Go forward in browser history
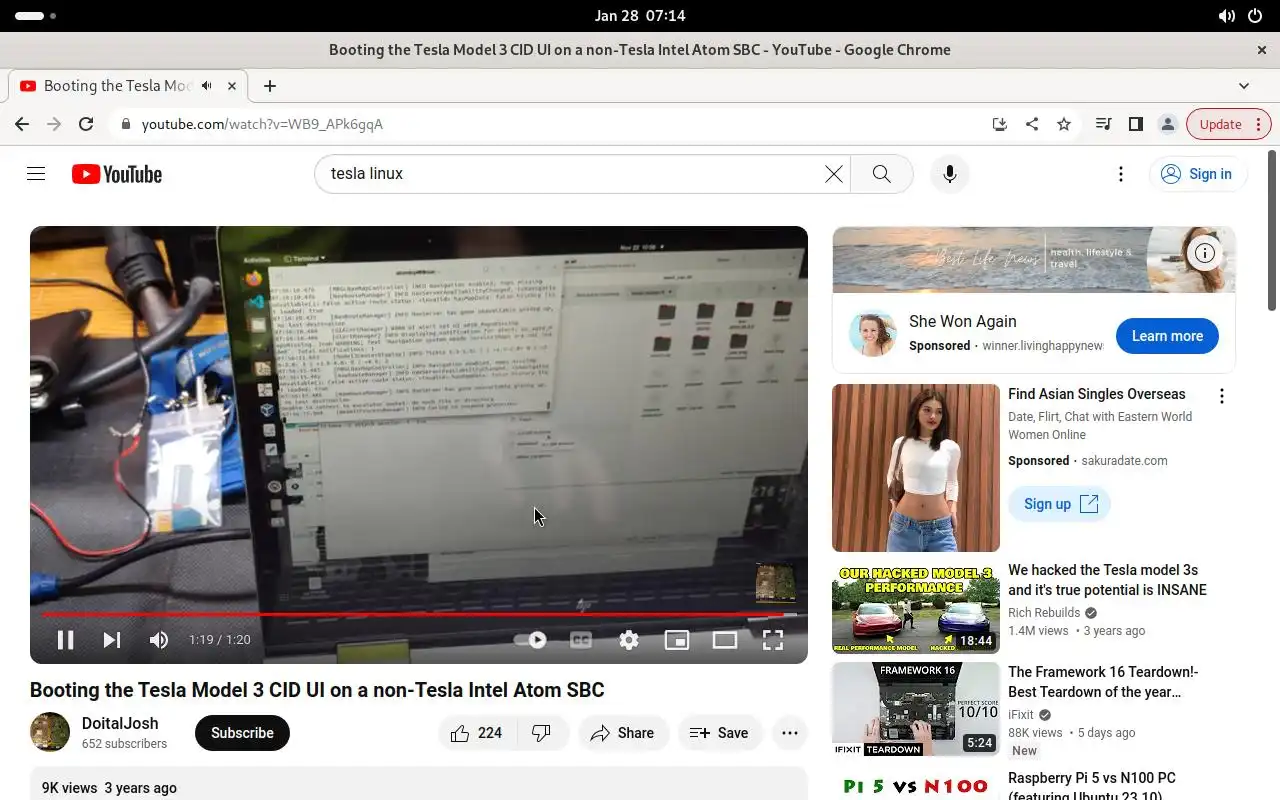This screenshot has height=800, width=1280. click(x=54, y=124)
